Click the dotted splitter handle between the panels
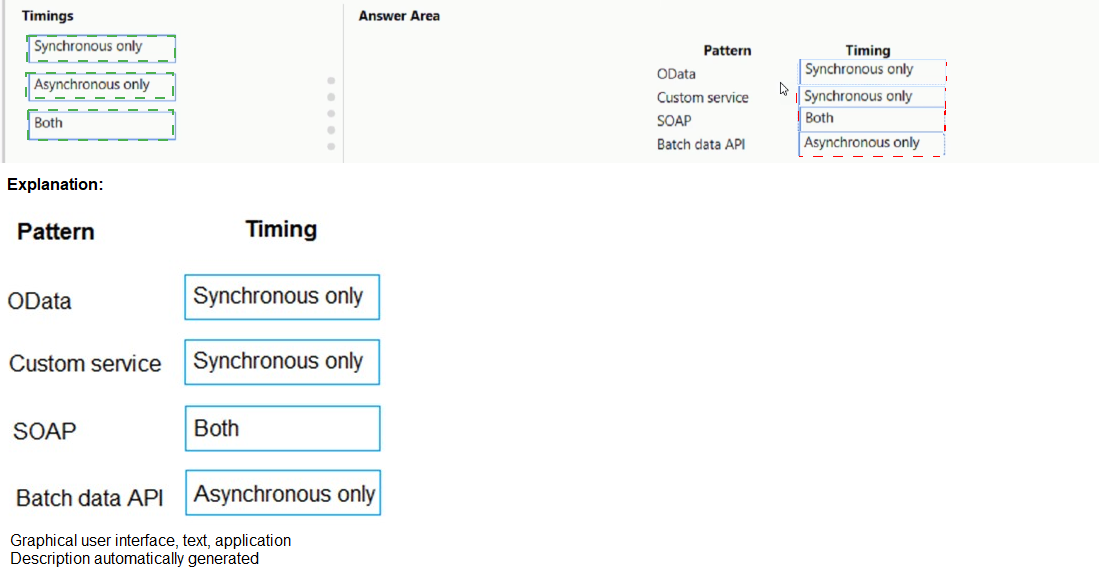 coord(331,113)
